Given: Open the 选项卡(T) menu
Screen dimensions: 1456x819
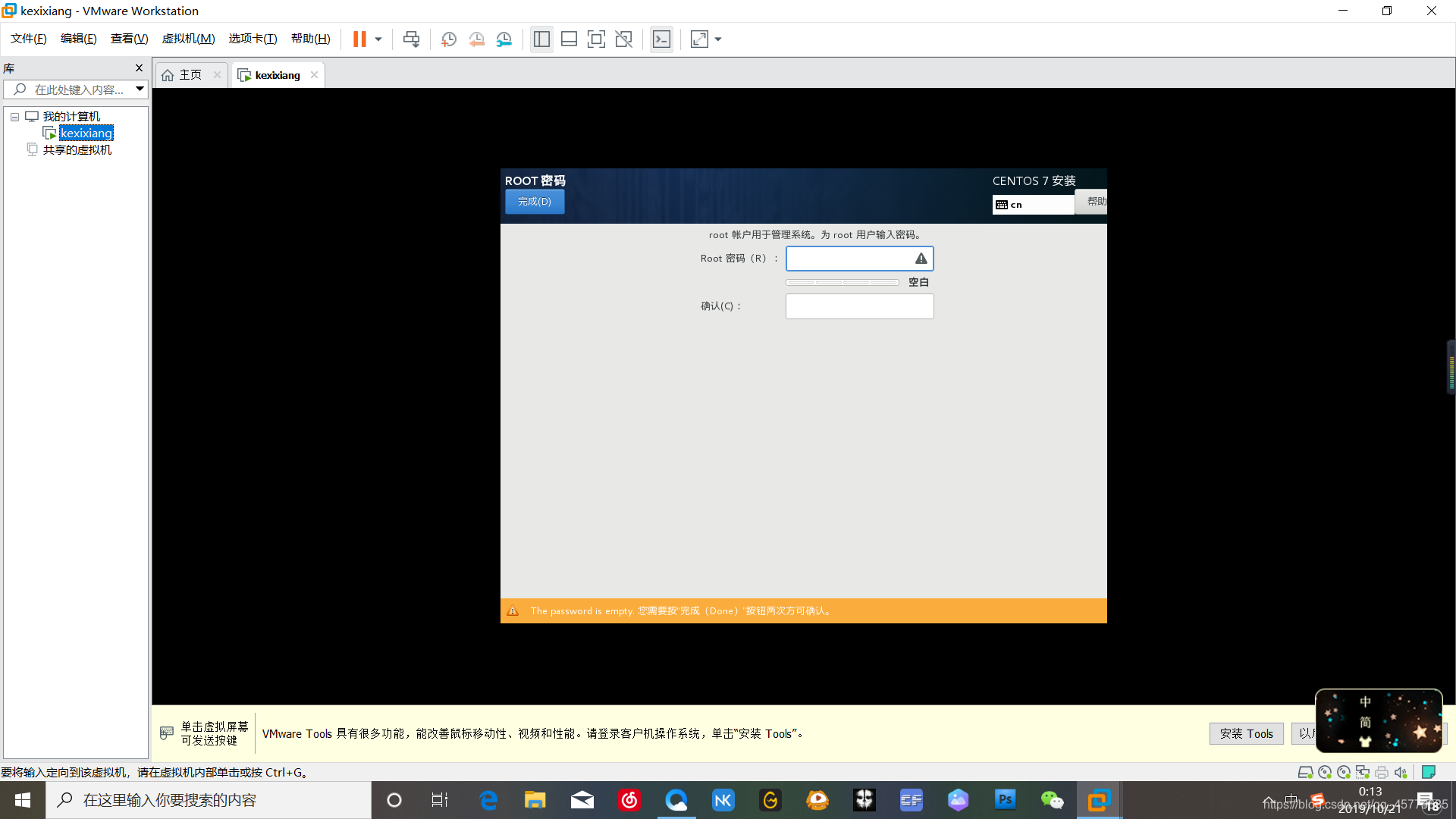Looking at the screenshot, I should (253, 39).
